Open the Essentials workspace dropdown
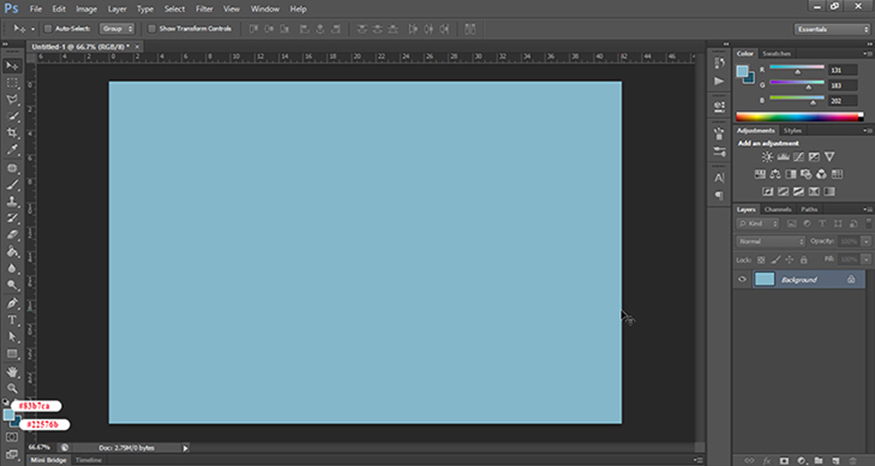The image size is (875, 466). [832, 29]
